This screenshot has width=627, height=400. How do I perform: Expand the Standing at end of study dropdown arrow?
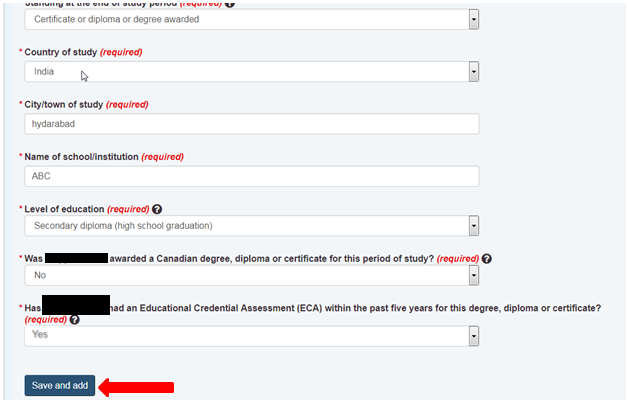pyautogui.click(x=473, y=19)
